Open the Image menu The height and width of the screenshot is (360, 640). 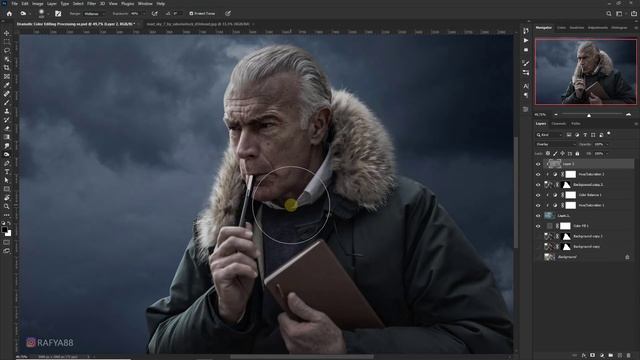tap(38, 4)
